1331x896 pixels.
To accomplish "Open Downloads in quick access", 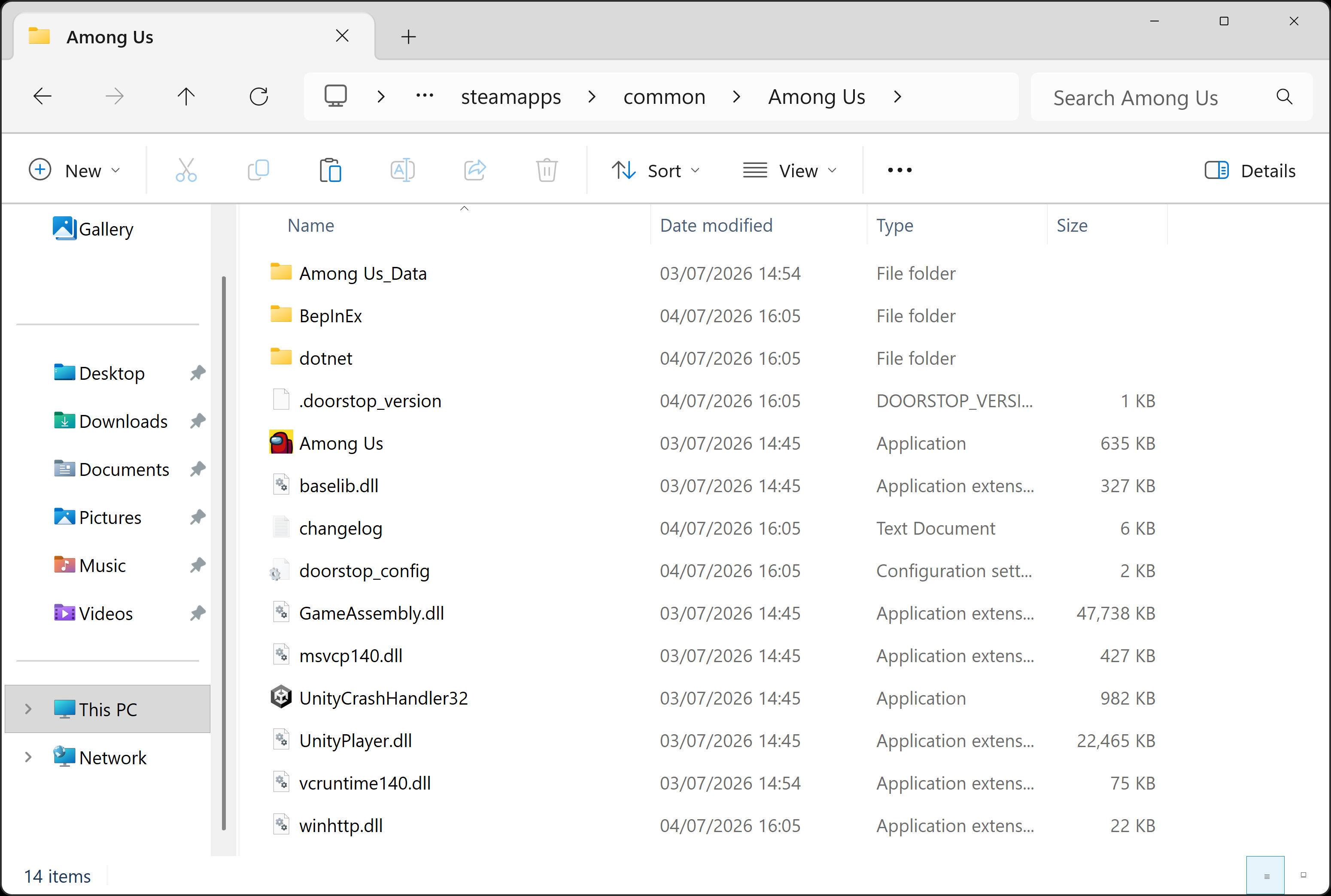I will click(x=111, y=421).
